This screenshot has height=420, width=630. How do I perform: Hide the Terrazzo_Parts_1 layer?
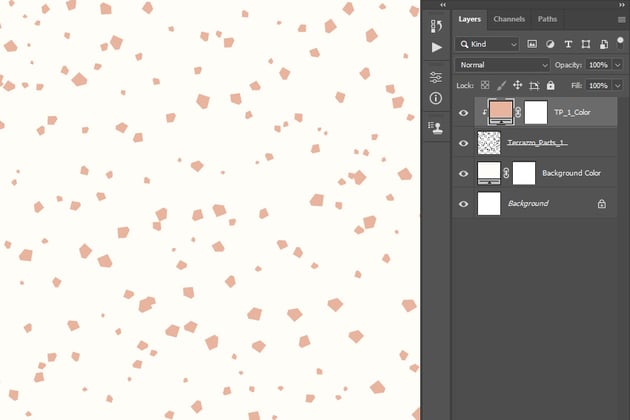coord(463,143)
